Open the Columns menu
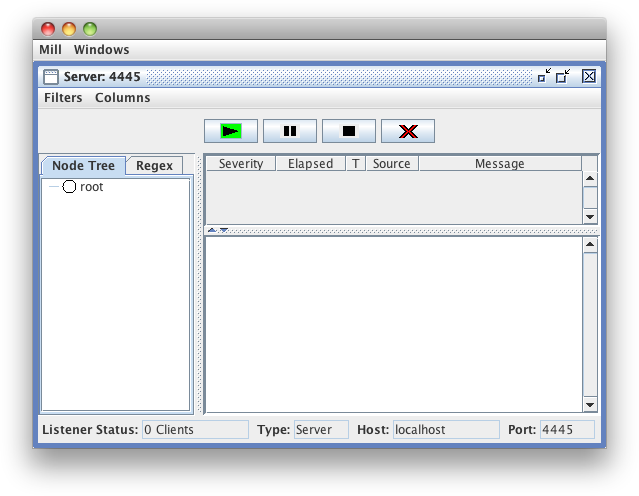639x496 pixels. [x=123, y=98]
